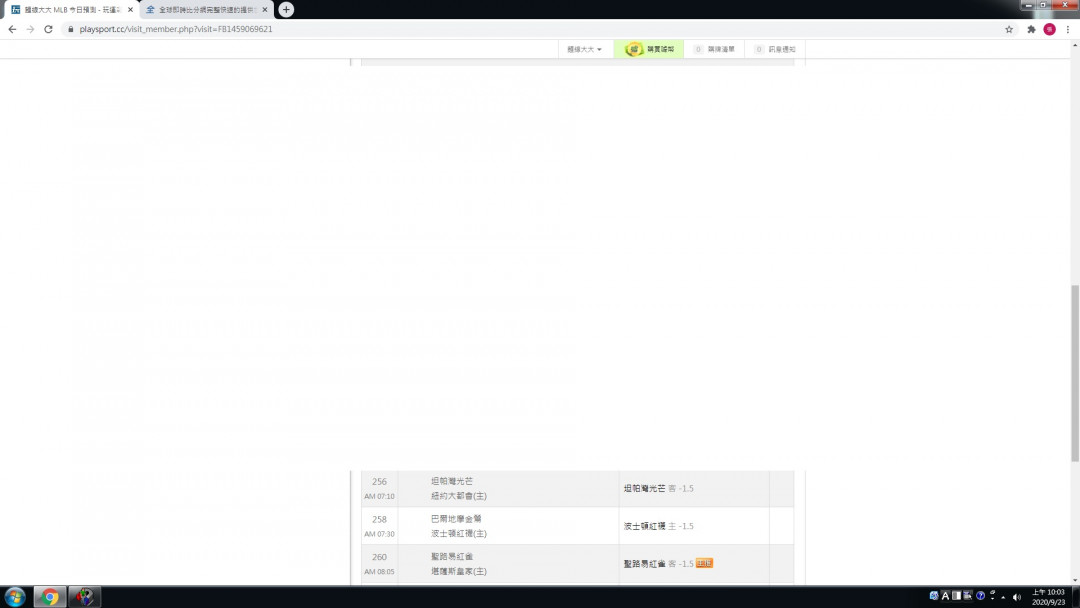Click prediction 聖路易紅雀 客 -1.5
This screenshot has height=608, width=1080.
click(x=658, y=564)
